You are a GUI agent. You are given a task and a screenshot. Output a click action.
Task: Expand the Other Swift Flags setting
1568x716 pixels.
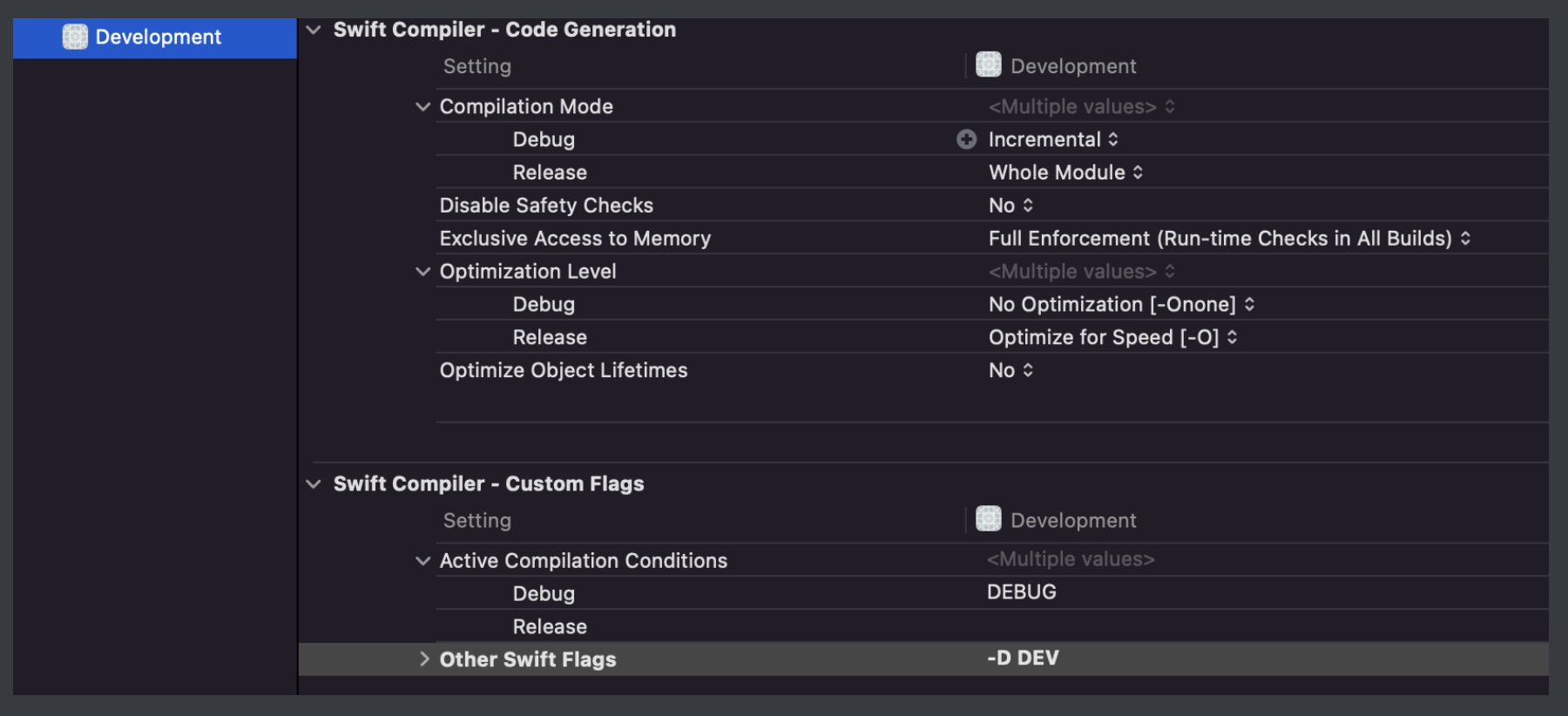(423, 659)
